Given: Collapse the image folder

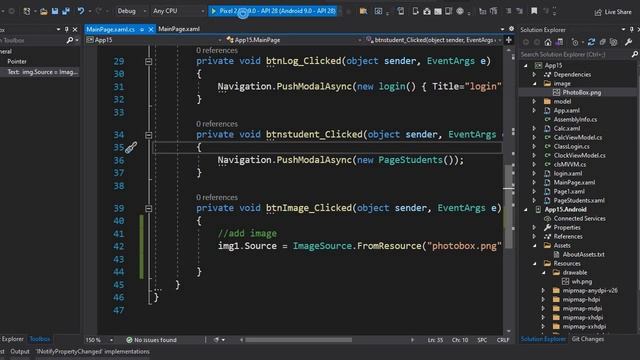Looking at the screenshot, I should (534, 83).
